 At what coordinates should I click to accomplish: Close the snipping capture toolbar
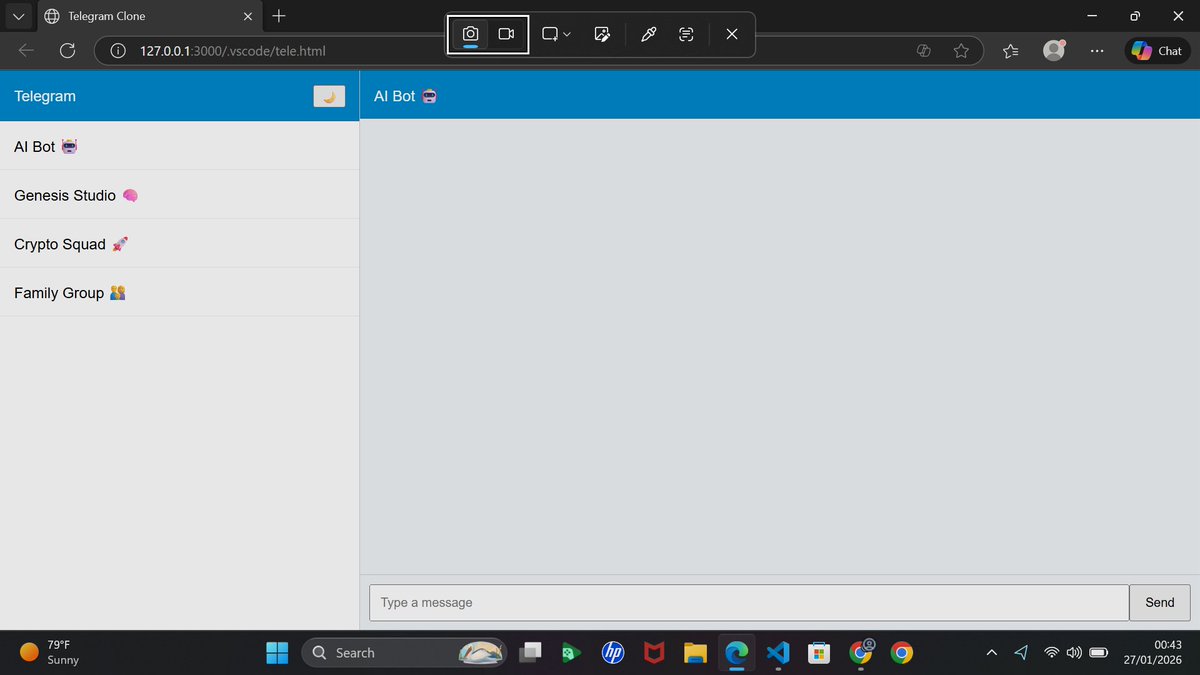coord(732,34)
